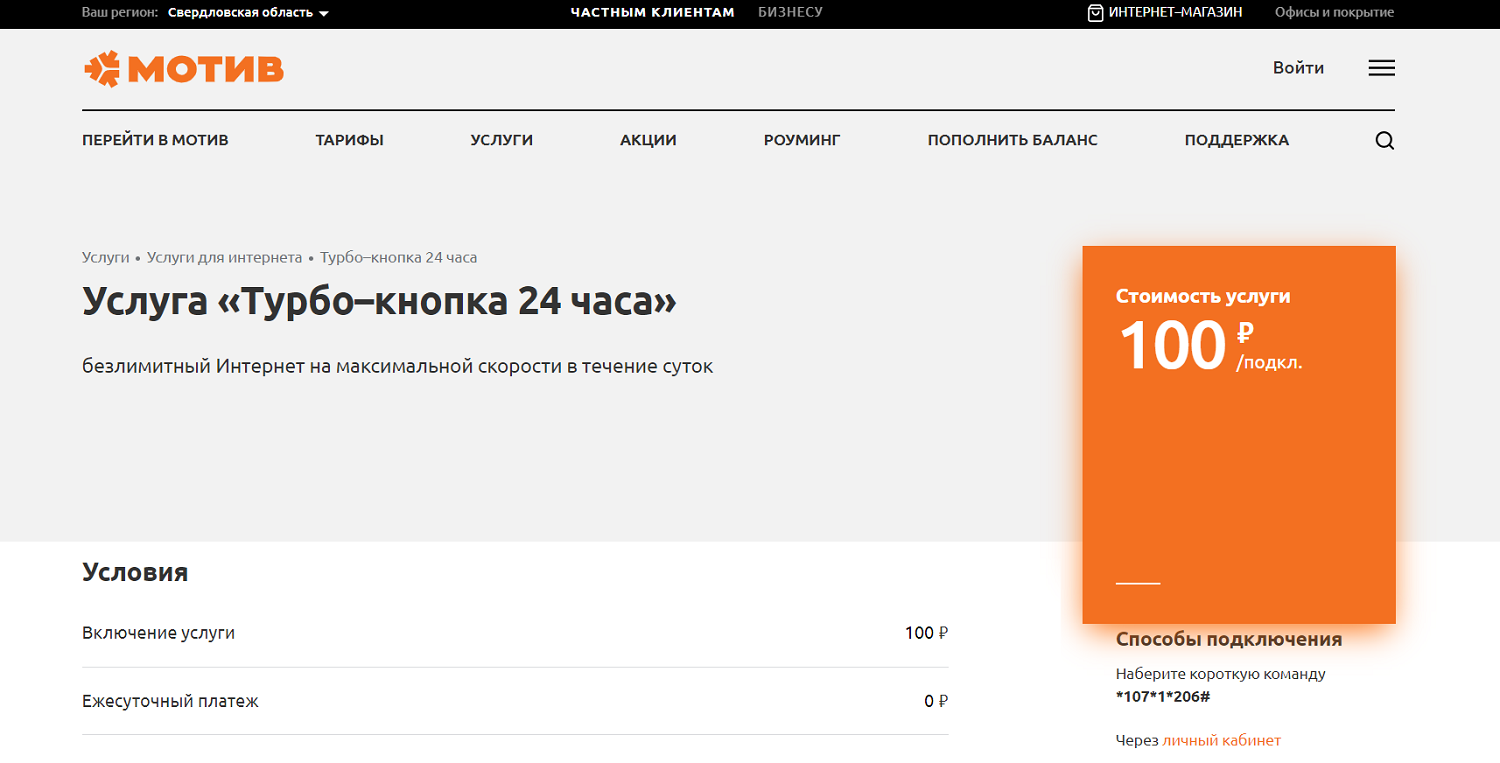Open the личный кабинет link
The height and width of the screenshot is (763, 1500).
1221,741
